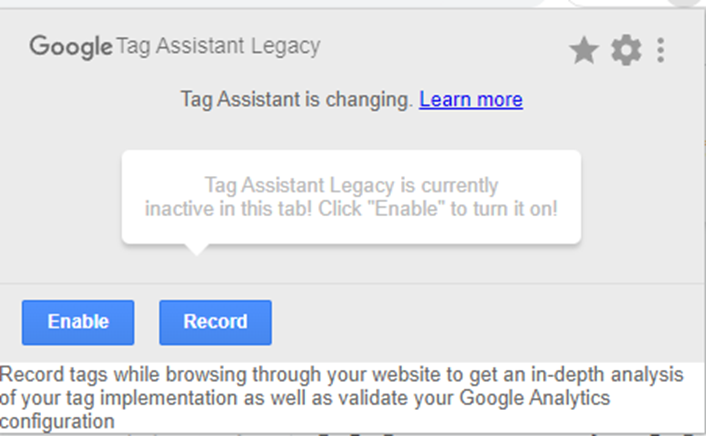This screenshot has width=706, height=436.
Task: Click the divider line above the buttons
Action: (351, 283)
